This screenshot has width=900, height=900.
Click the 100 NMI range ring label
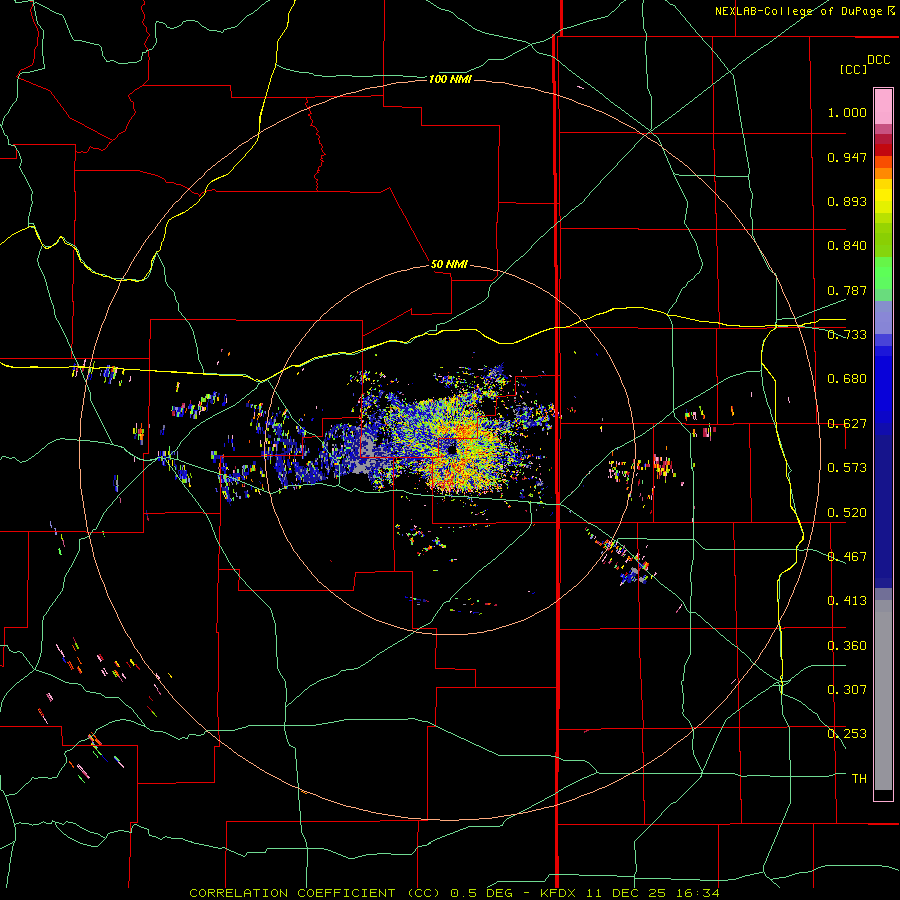(450, 79)
